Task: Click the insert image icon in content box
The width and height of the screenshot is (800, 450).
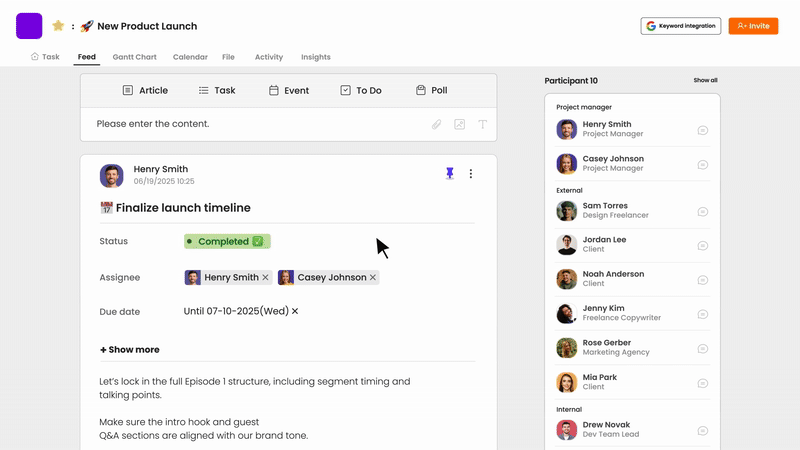Action: pyautogui.click(x=460, y=125)
